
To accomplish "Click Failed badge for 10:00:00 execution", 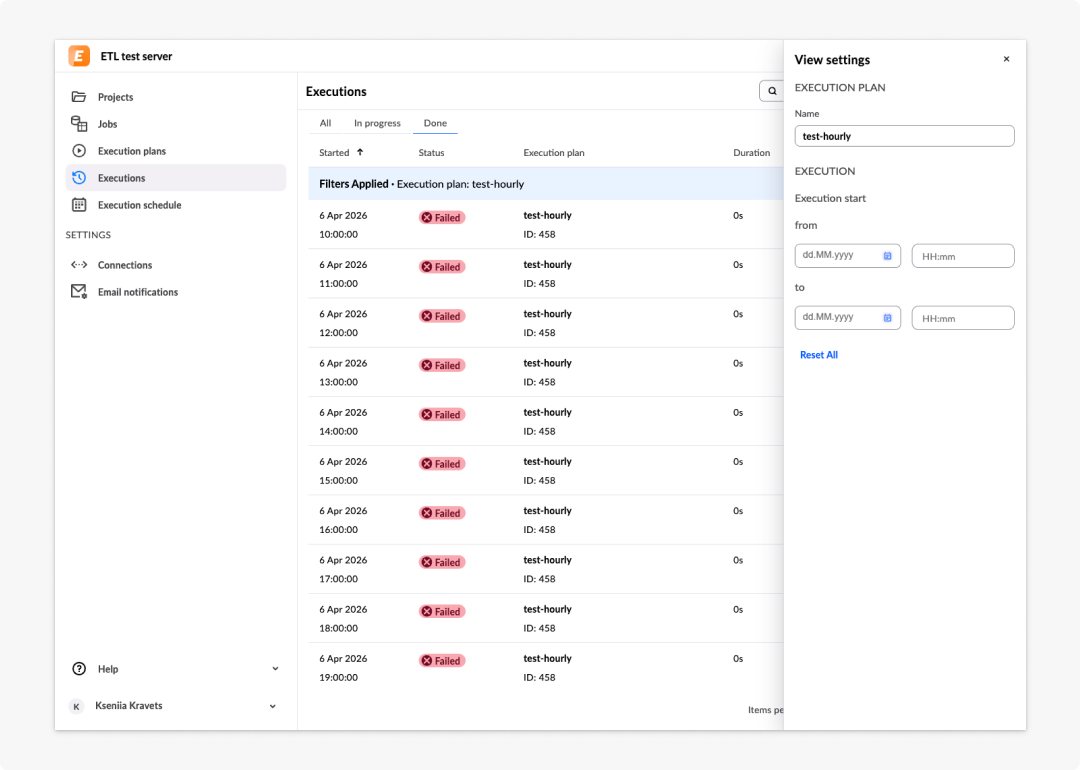I will [x=442, y=218].
